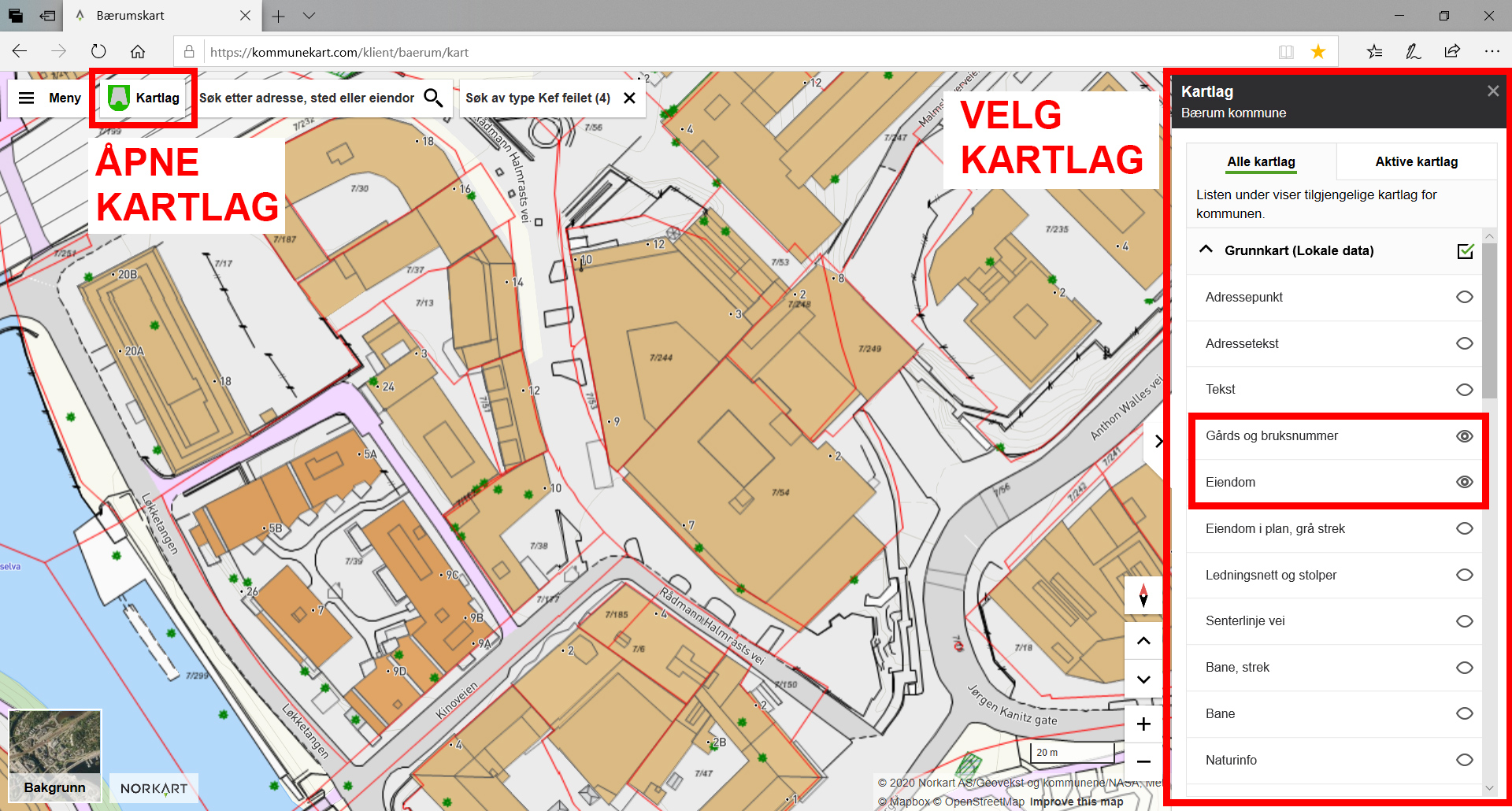1512x811 pixels.
Task: Tilt map down with chevron button
Action: (1143, 679)
